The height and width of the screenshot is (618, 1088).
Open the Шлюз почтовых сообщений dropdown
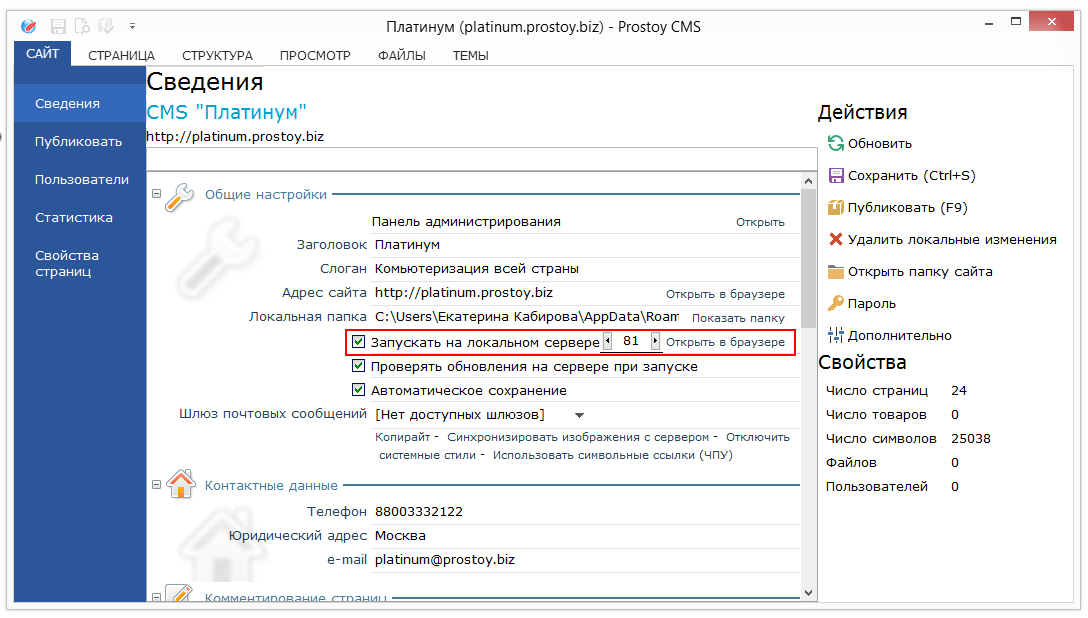coord(579,415)
